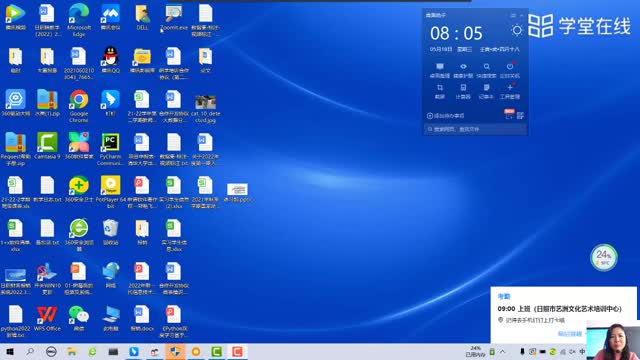Click the highlighted shield icon on taskbar
The width and height of the screenshot is (640, 360).
(x=175, y=352)
